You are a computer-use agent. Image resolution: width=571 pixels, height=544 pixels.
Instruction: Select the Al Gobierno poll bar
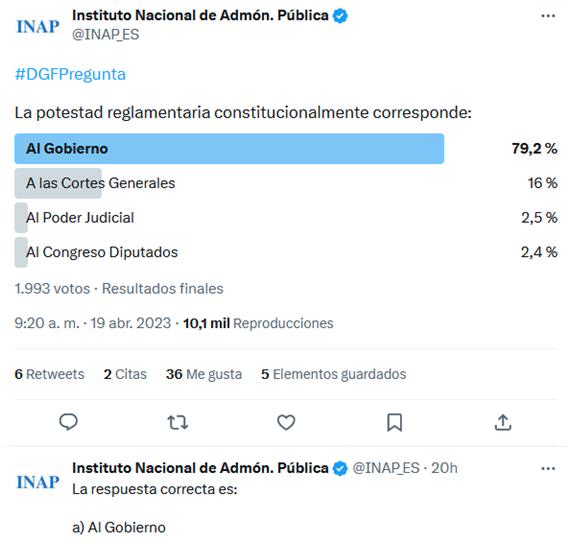(x=229, y=149)
